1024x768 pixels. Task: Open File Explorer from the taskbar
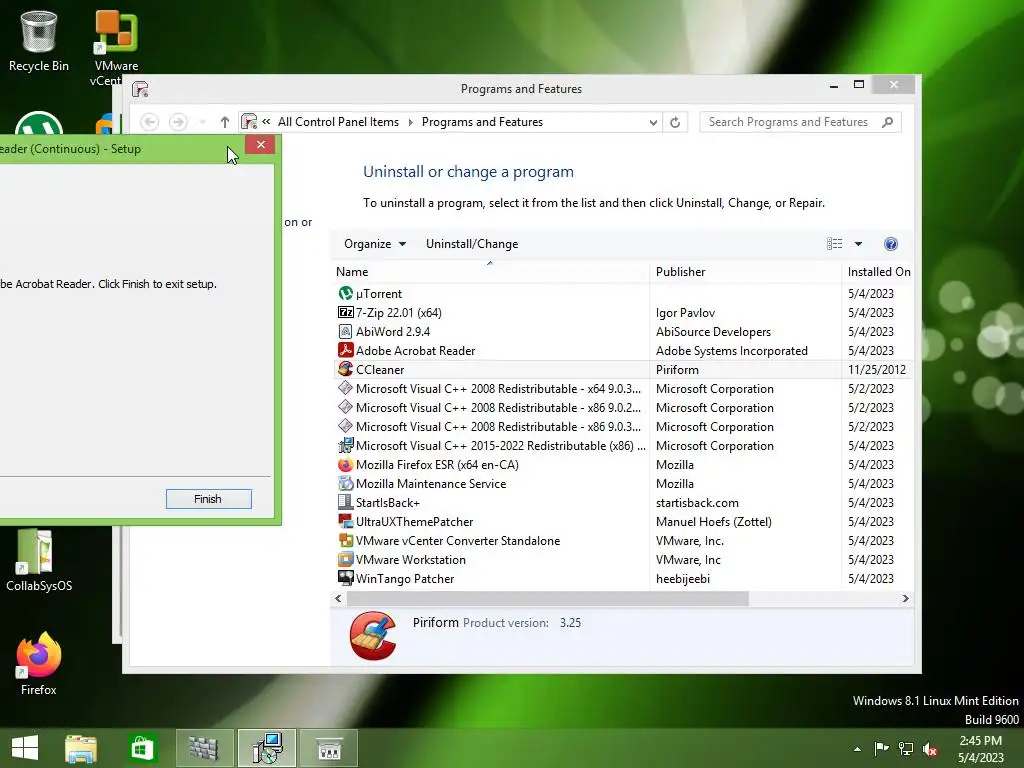[81, 748]
